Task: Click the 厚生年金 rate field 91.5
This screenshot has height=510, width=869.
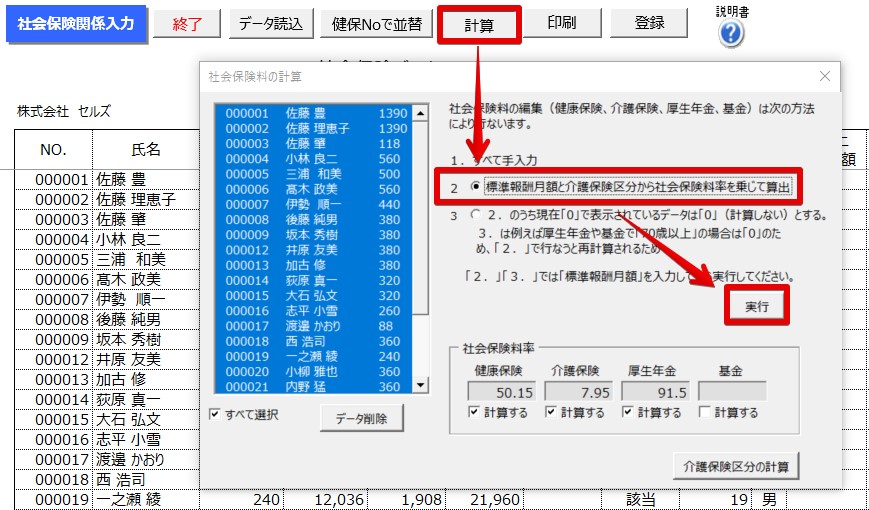Action: click(649, 392)
